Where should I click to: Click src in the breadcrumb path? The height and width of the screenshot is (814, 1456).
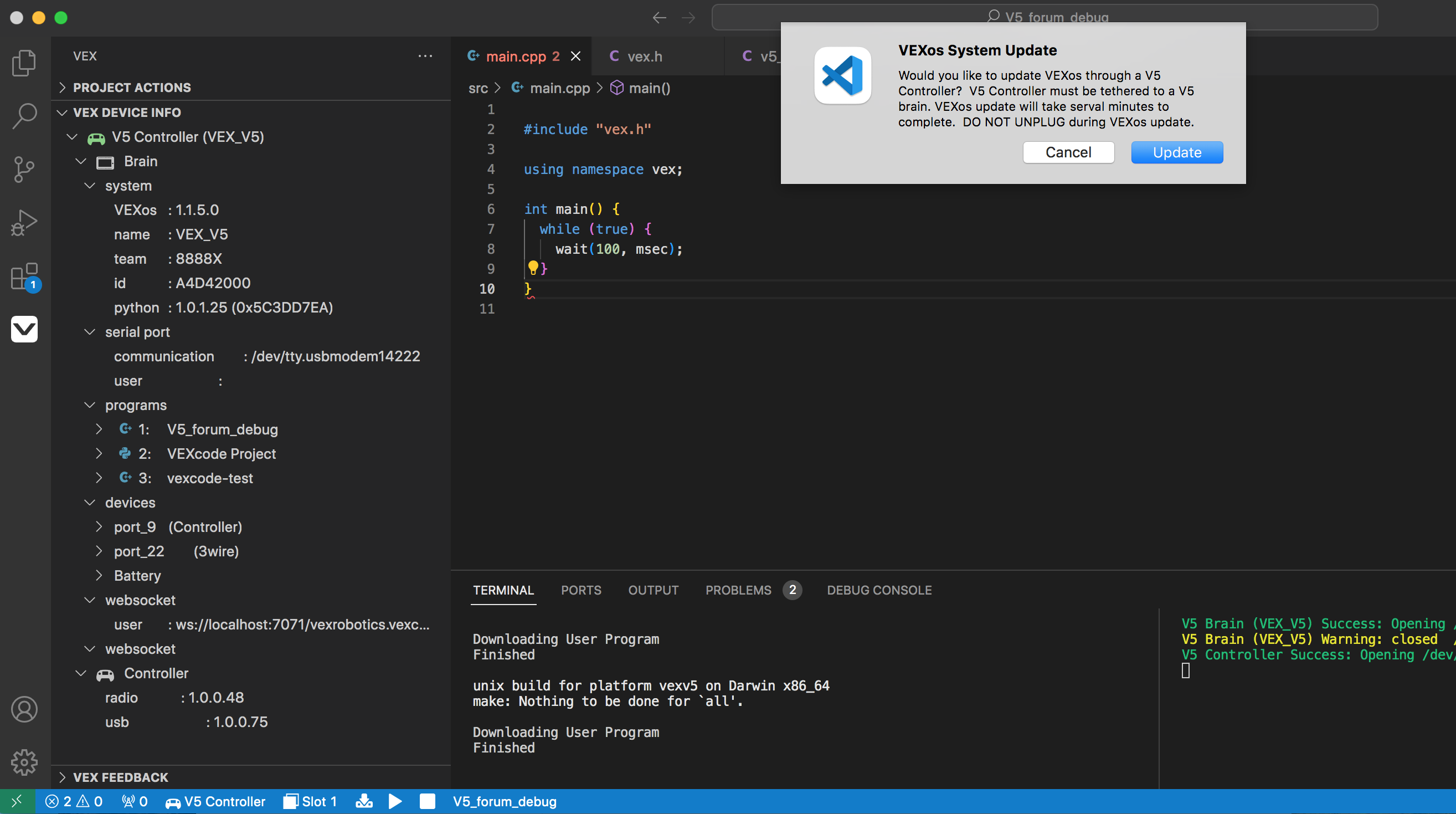pos(478,88)
